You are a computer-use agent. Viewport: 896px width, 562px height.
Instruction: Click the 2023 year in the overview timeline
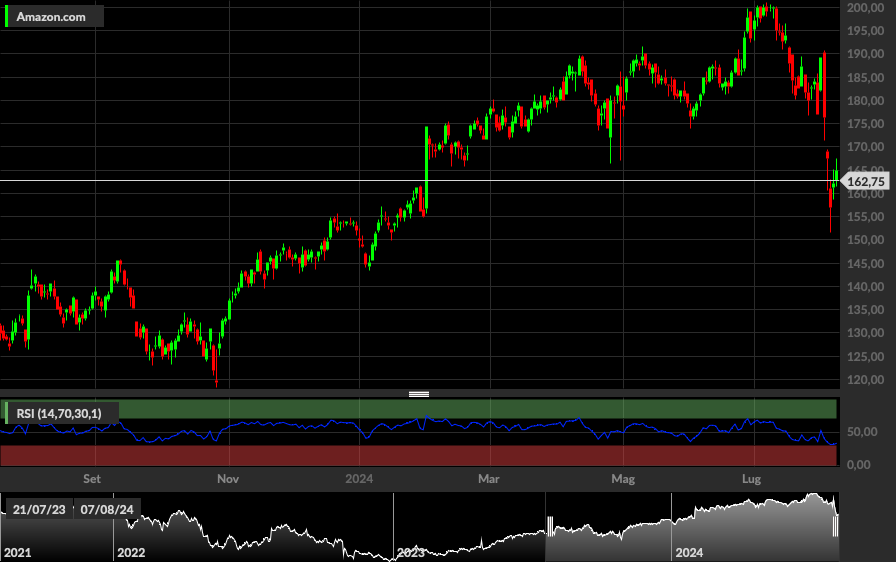tap(411, 552)
